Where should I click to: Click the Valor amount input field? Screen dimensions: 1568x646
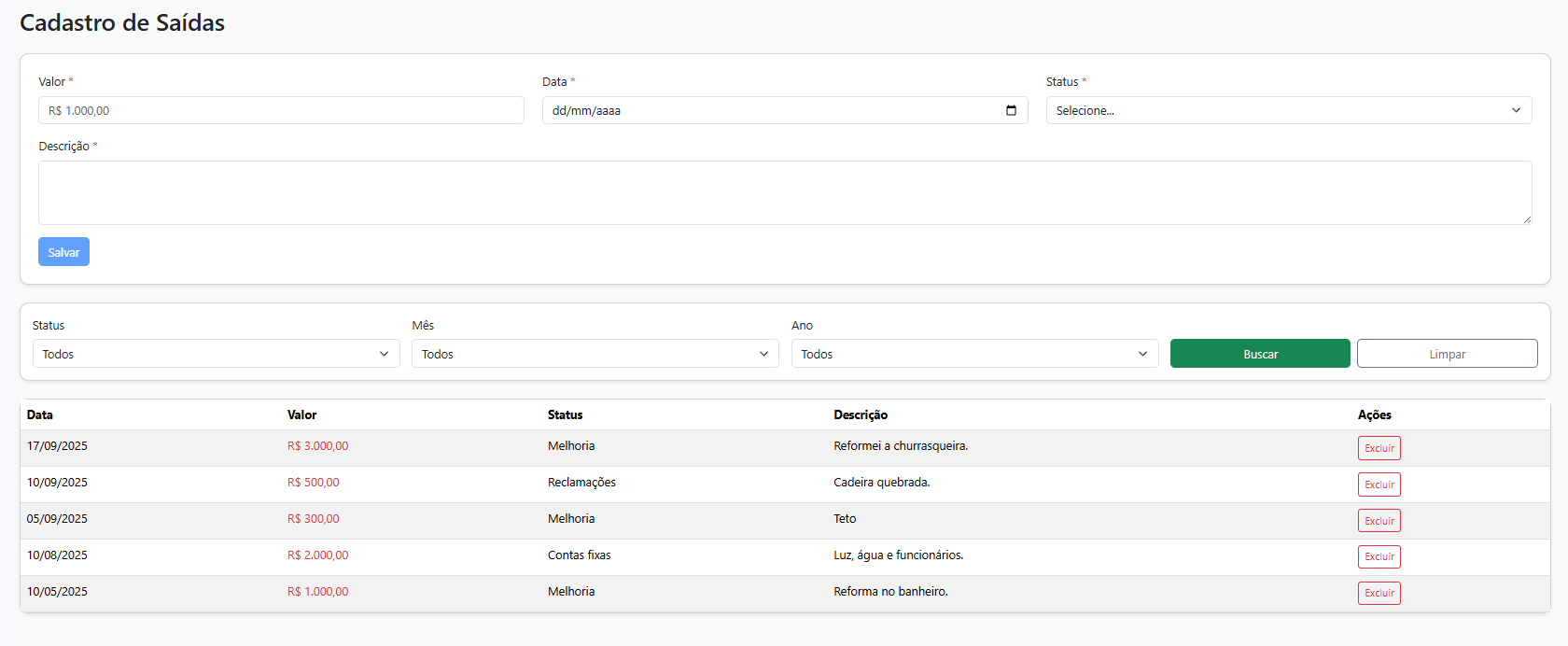point(280,110)
